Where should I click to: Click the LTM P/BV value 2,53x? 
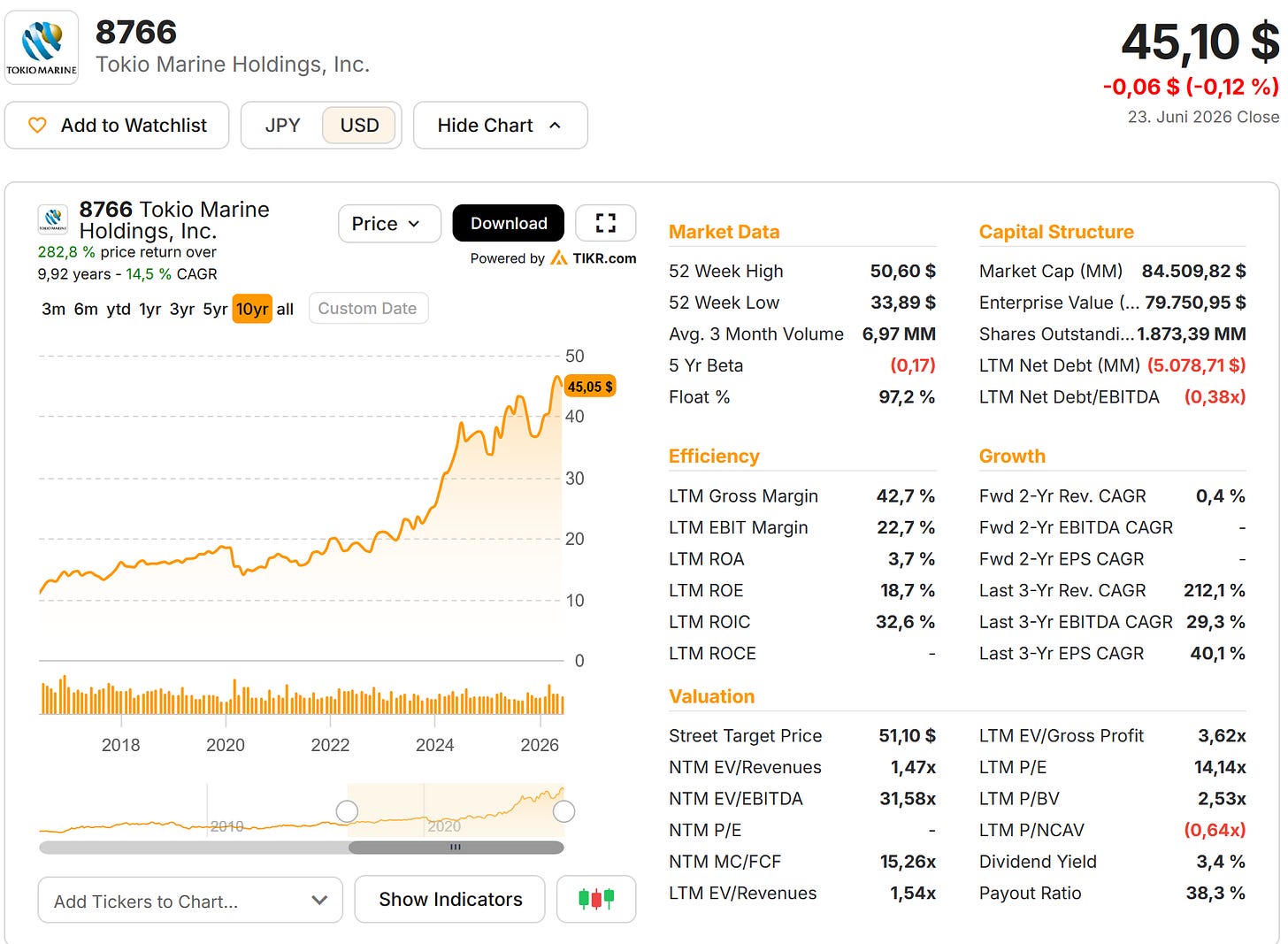[1223, 799]
